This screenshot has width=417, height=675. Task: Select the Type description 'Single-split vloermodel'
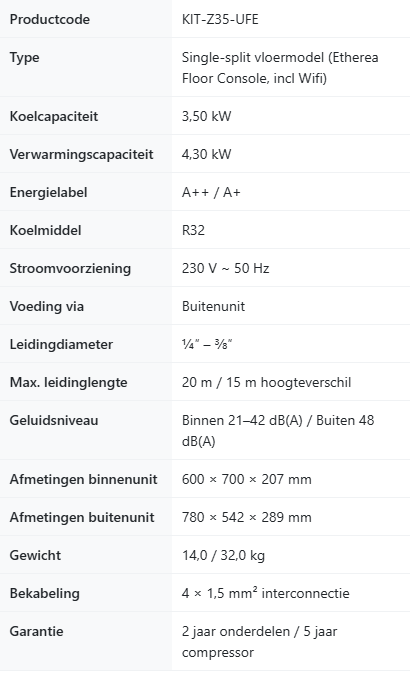tap(253, 57)
